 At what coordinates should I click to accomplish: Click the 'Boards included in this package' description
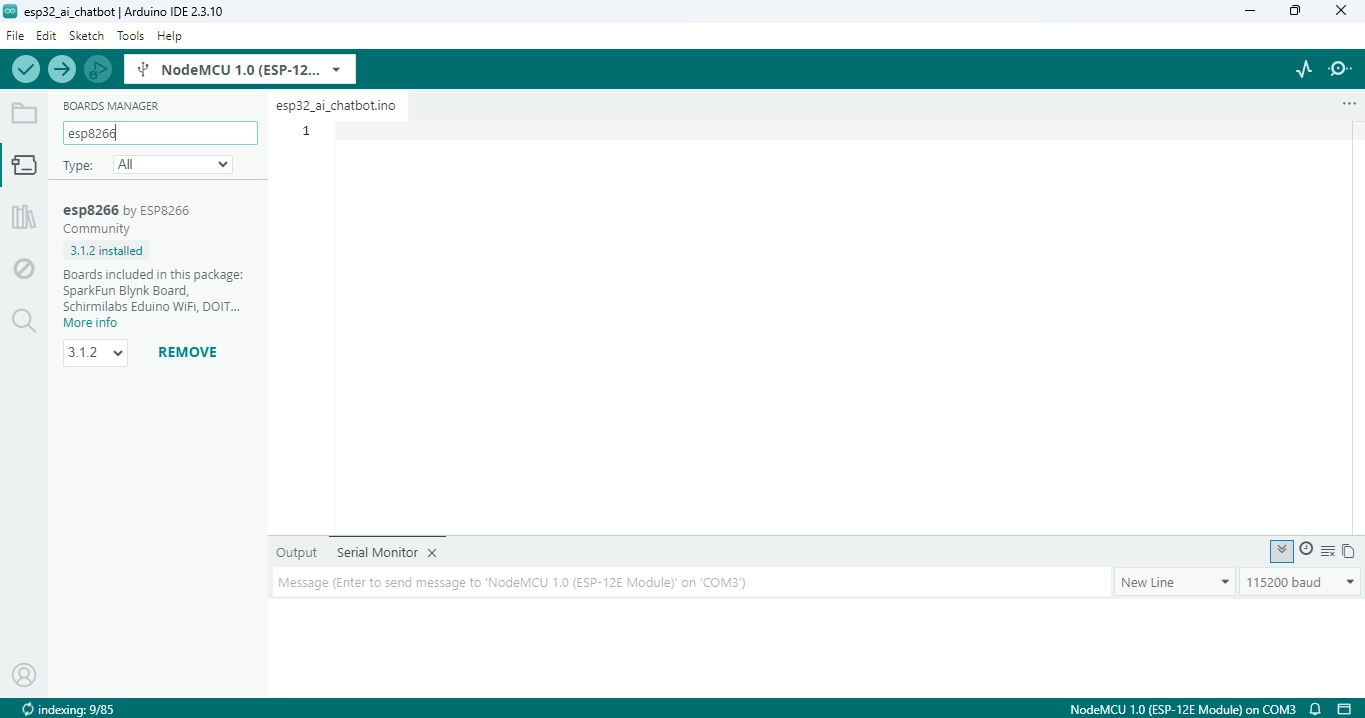click(153, 290)
